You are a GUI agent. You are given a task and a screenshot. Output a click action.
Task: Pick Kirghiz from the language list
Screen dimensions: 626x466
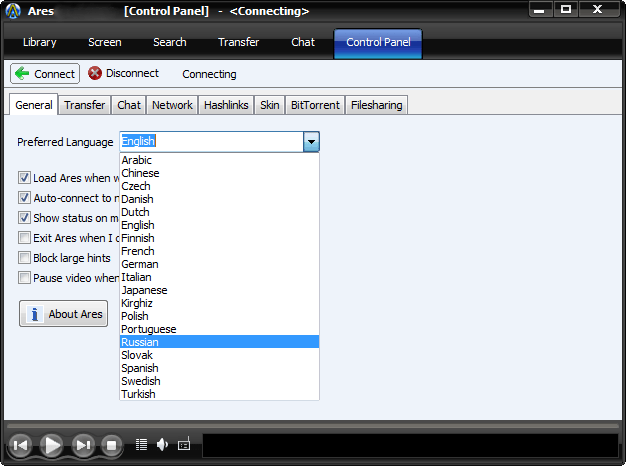click(219, 303)
